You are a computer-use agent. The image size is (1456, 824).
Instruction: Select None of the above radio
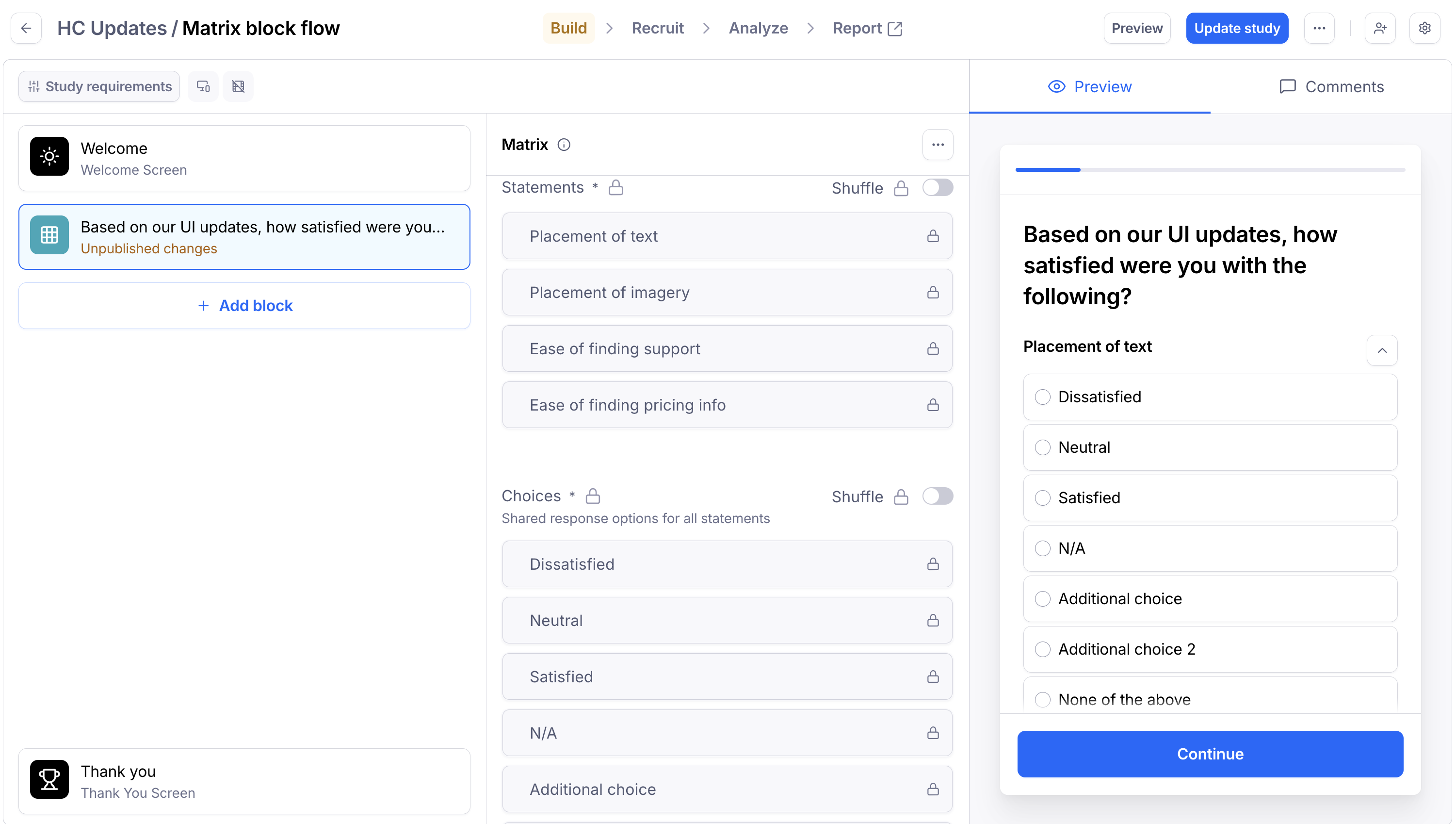coord(1042,699)
